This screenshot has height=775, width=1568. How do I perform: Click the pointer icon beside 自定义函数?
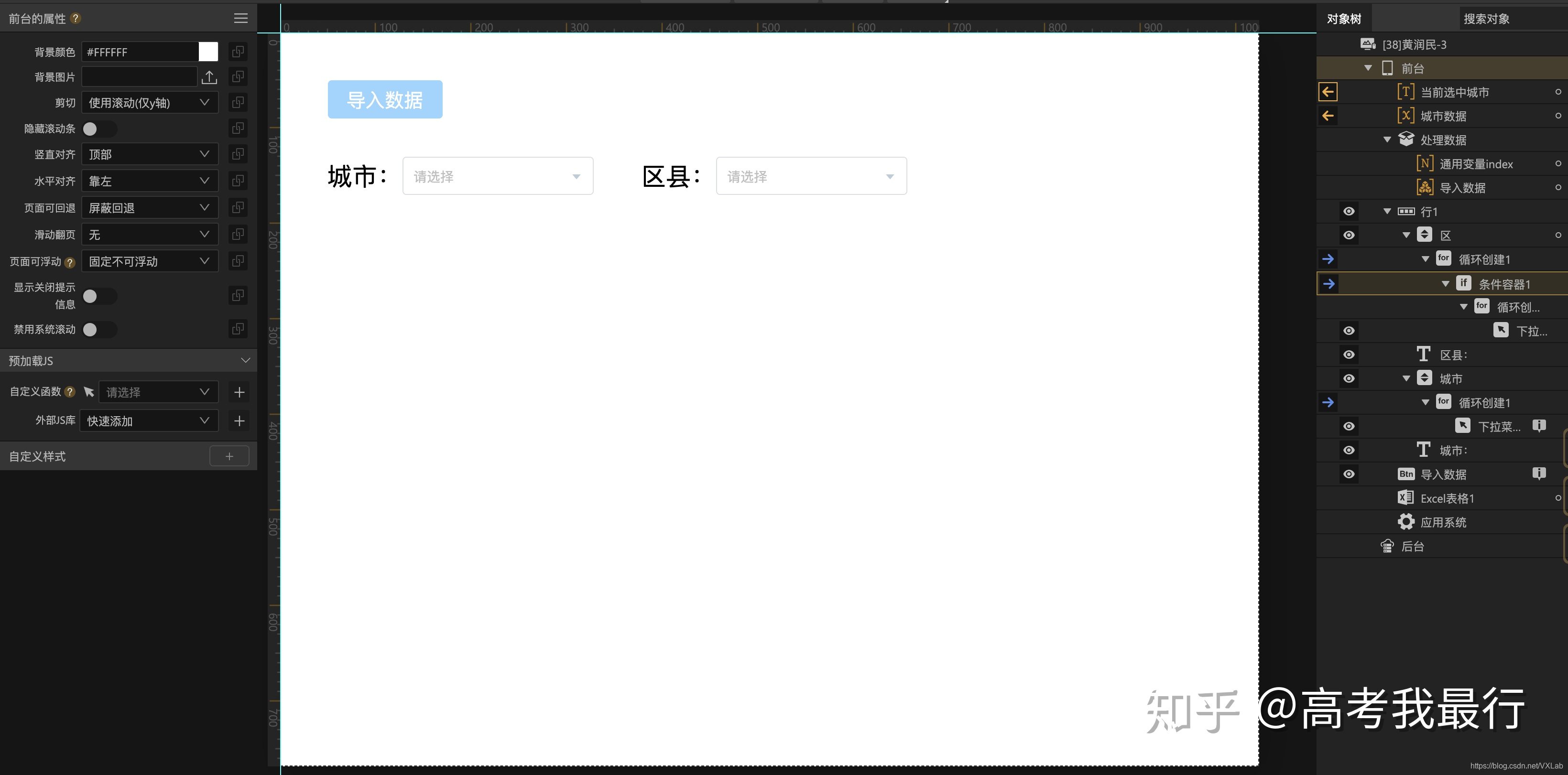click(x=89, y=392)
